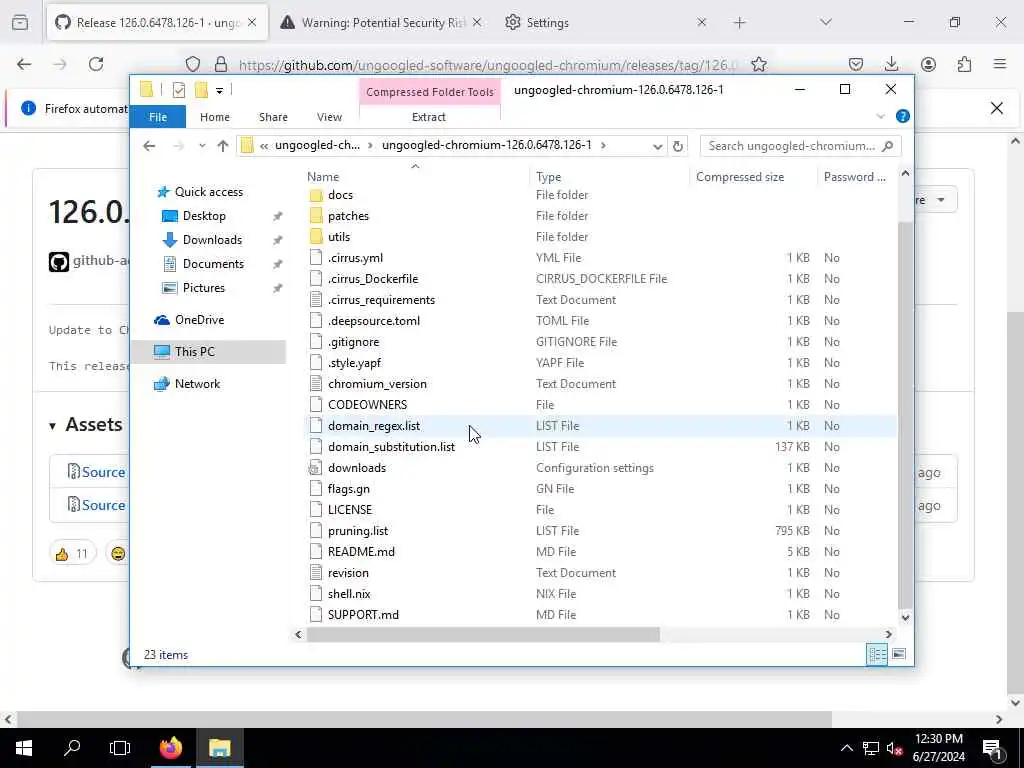Click the Explorer search magnifier icon
This screenshot has width=1024, height=768.
[887, 146]
